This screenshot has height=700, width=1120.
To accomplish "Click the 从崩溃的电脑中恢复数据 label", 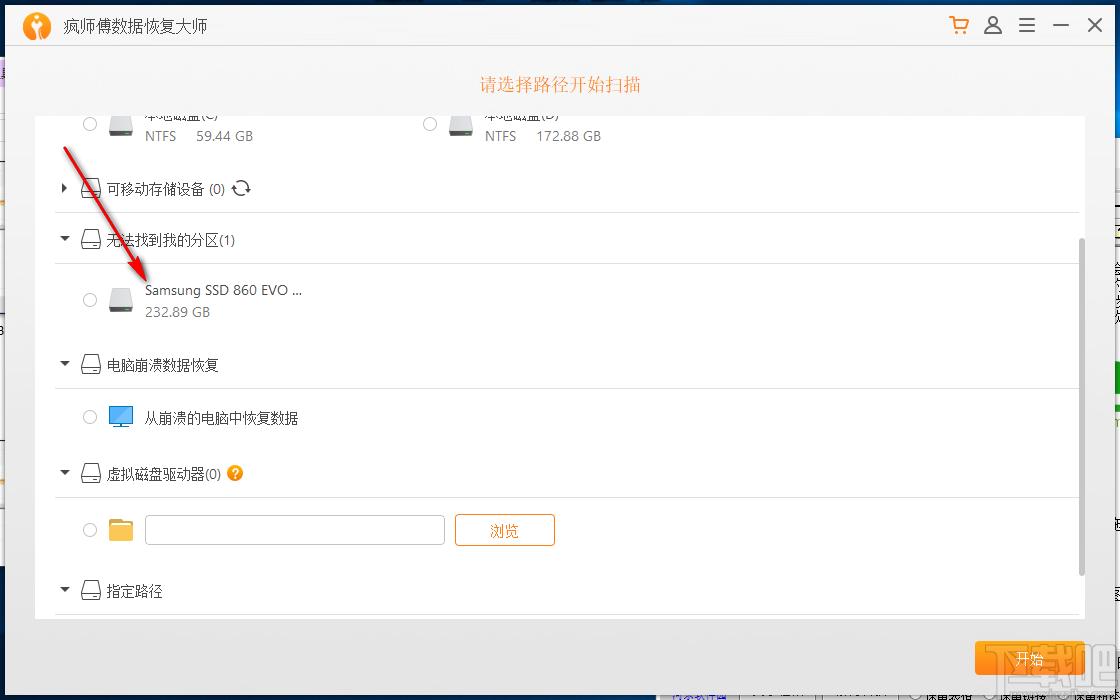I will [x=221, y=419].
